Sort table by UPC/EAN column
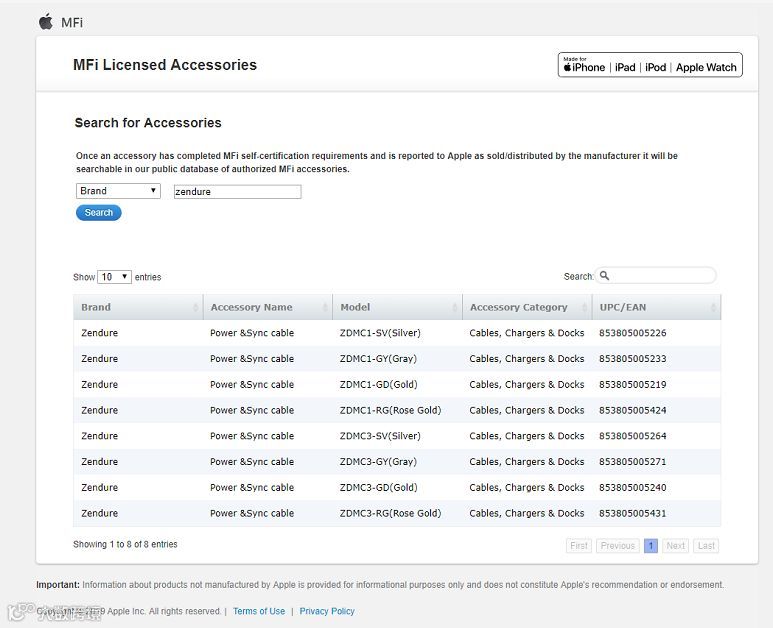This screenshot has height=628, width=773. (x=657, y=307)
